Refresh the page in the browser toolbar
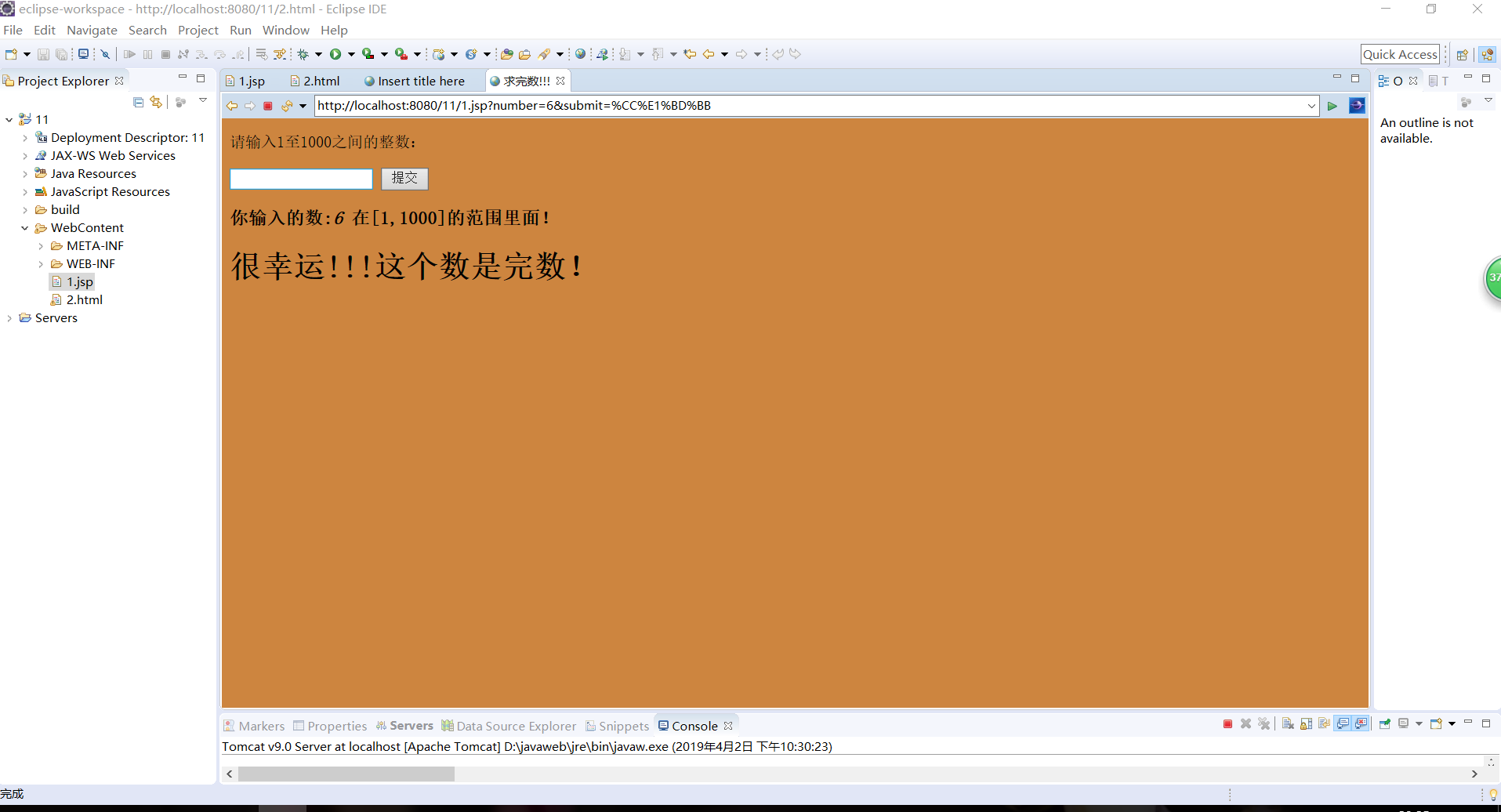This screenshot has height=812, width=1501. (286, 105)
